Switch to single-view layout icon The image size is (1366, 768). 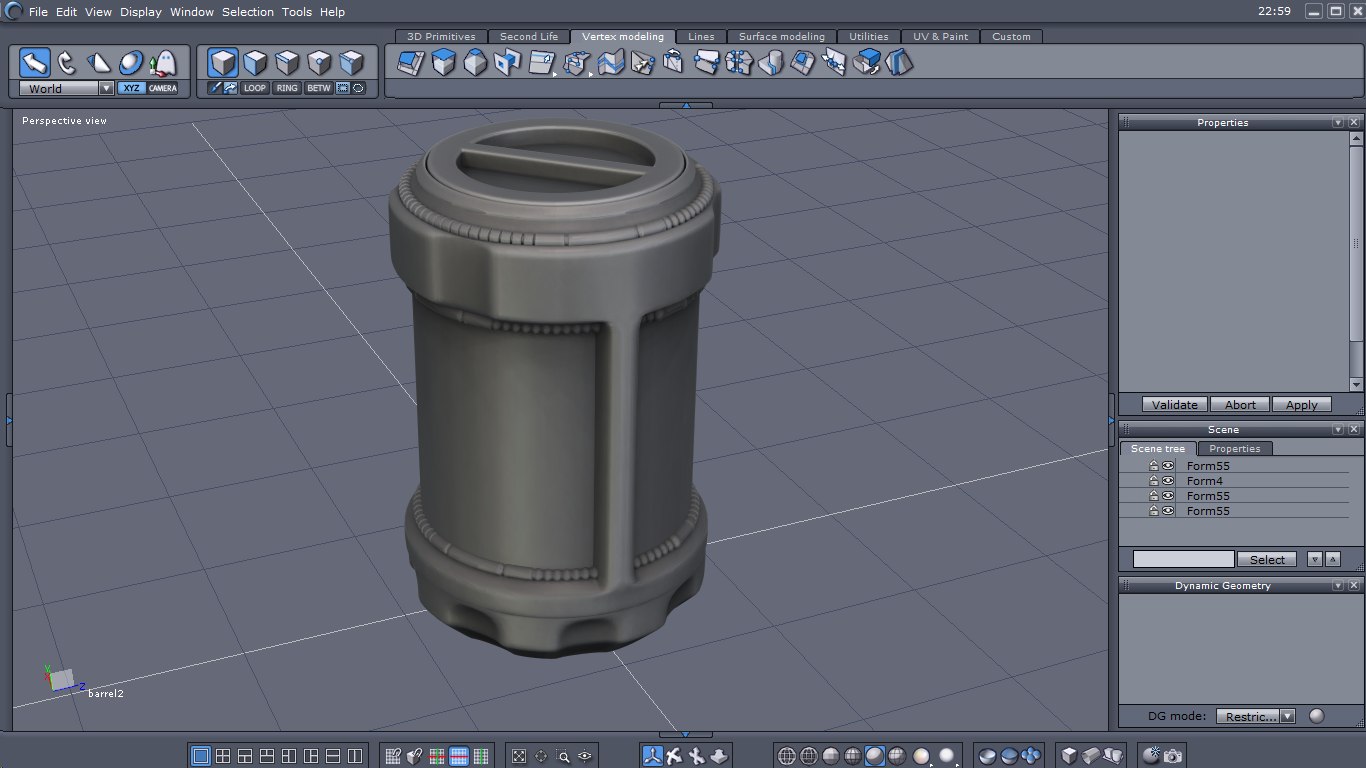pos(200,756)
